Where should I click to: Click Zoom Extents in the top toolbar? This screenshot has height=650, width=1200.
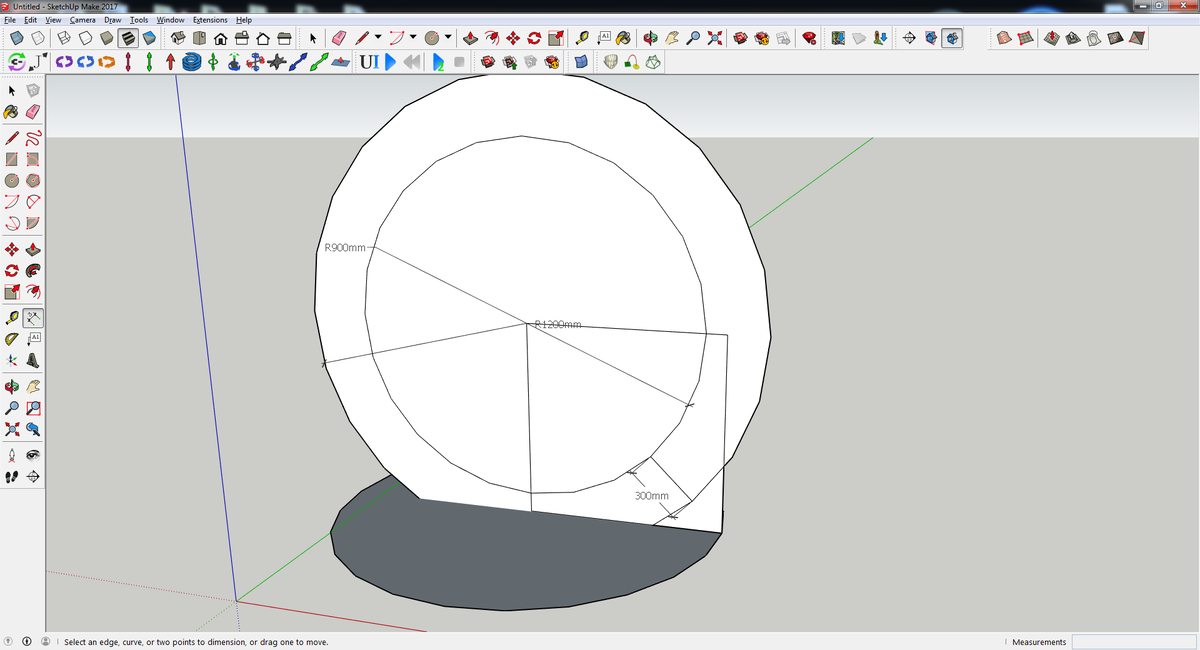tap(714, 38)
